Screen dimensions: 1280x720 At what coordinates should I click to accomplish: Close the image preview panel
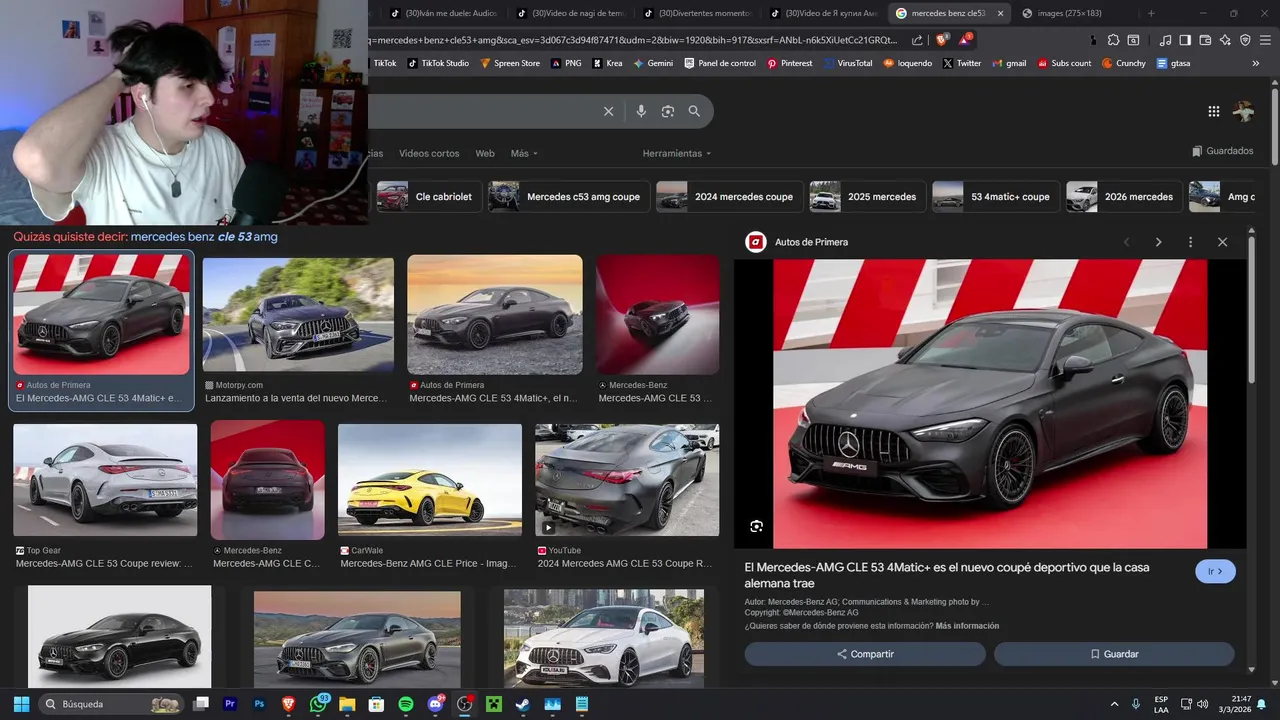[x=1222, y=242]
